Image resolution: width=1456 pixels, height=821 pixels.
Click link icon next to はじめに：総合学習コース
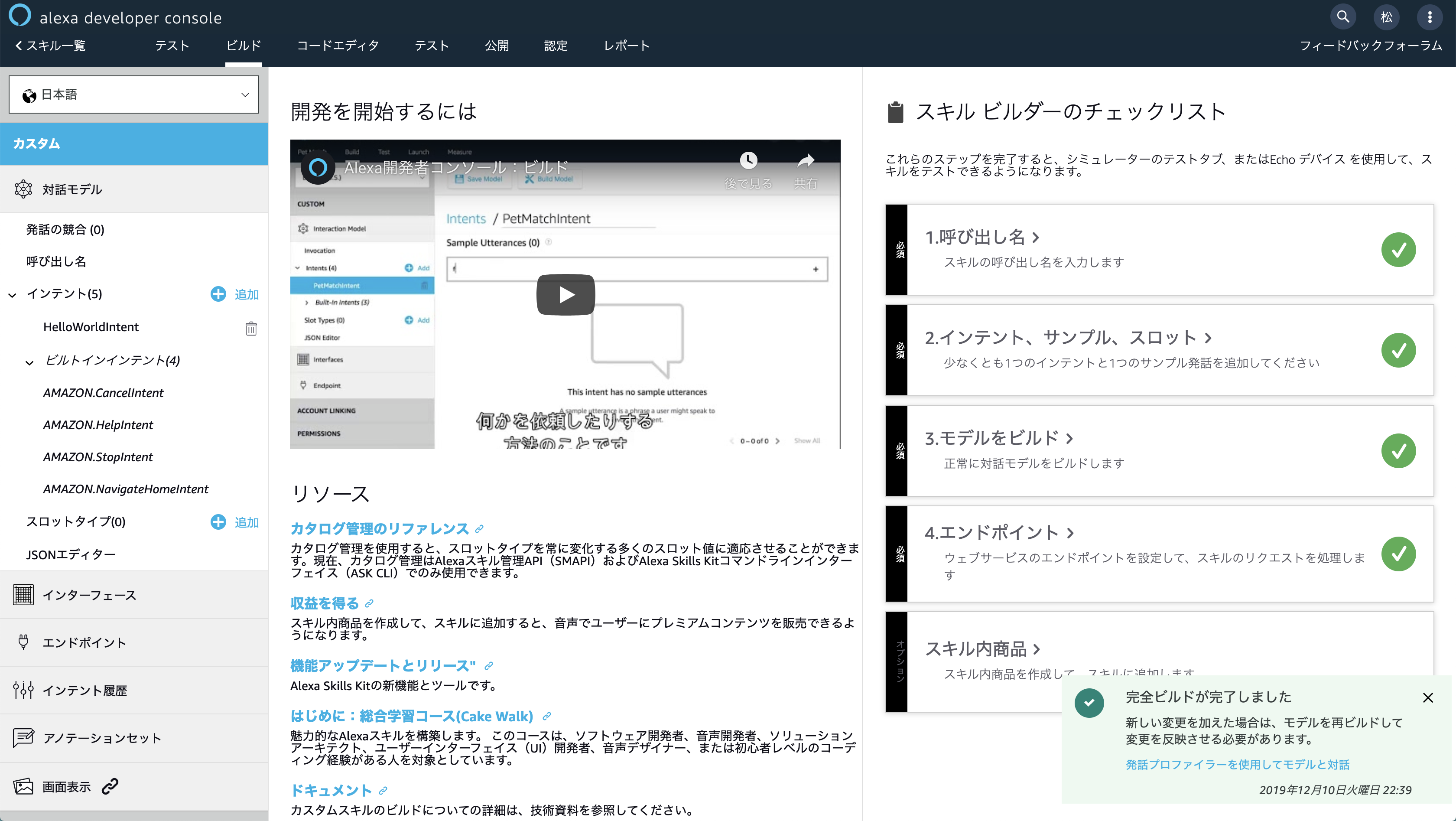tap(546, 716)
